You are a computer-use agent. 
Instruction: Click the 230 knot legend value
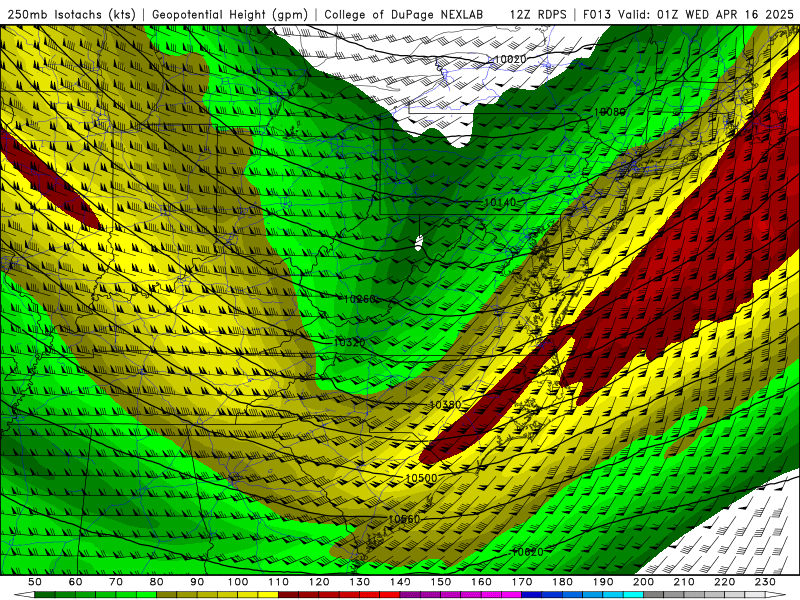(765, 582)
